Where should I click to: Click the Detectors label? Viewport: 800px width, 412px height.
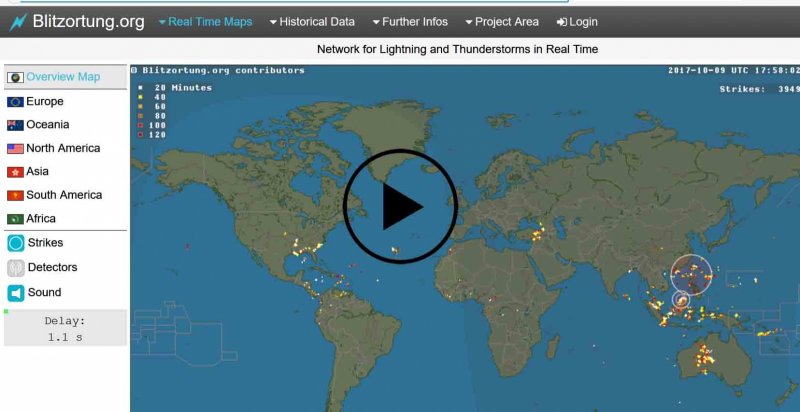[x=53, y=267]
